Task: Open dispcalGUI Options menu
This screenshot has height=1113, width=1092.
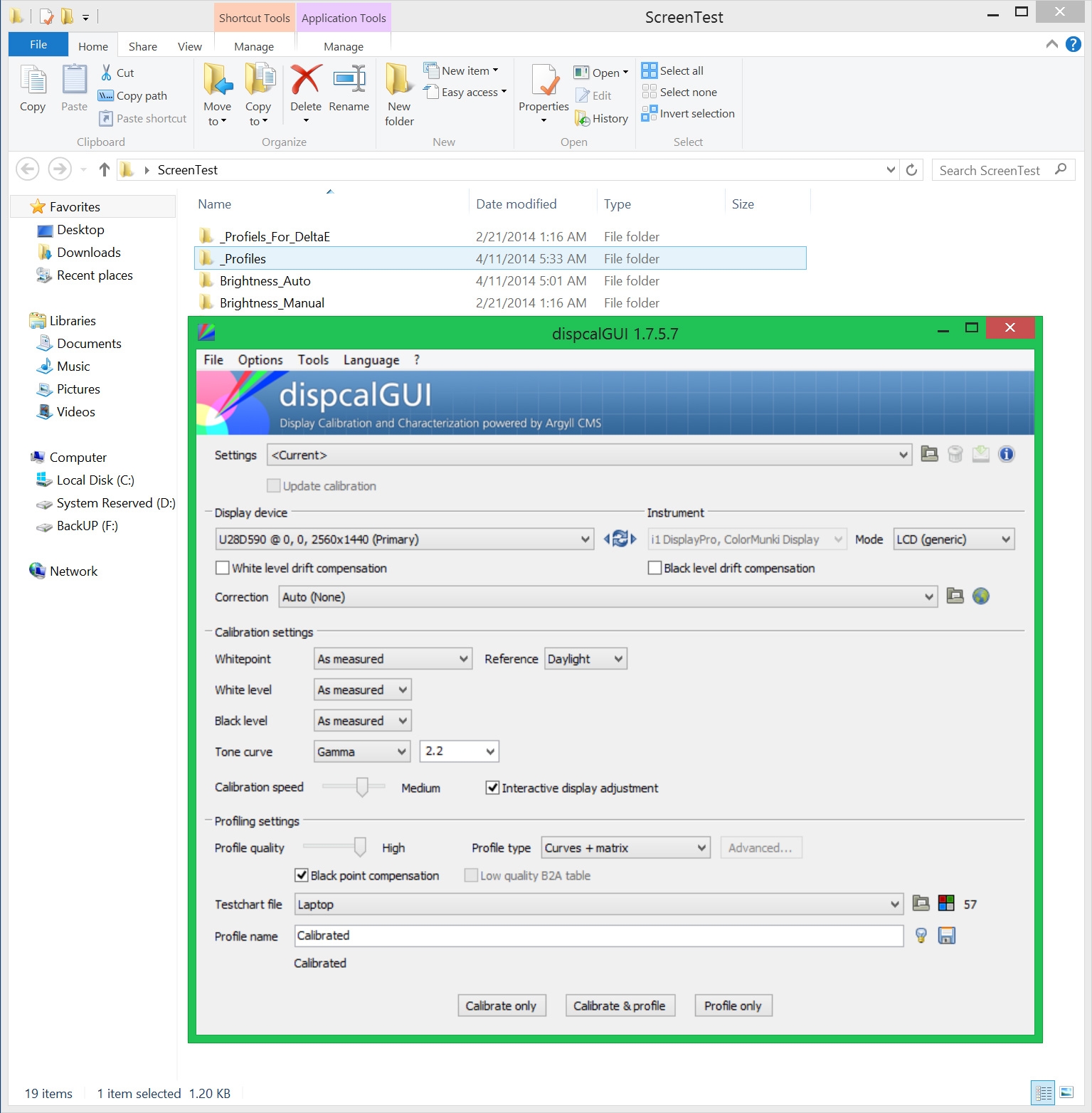Action: [260, 359]
